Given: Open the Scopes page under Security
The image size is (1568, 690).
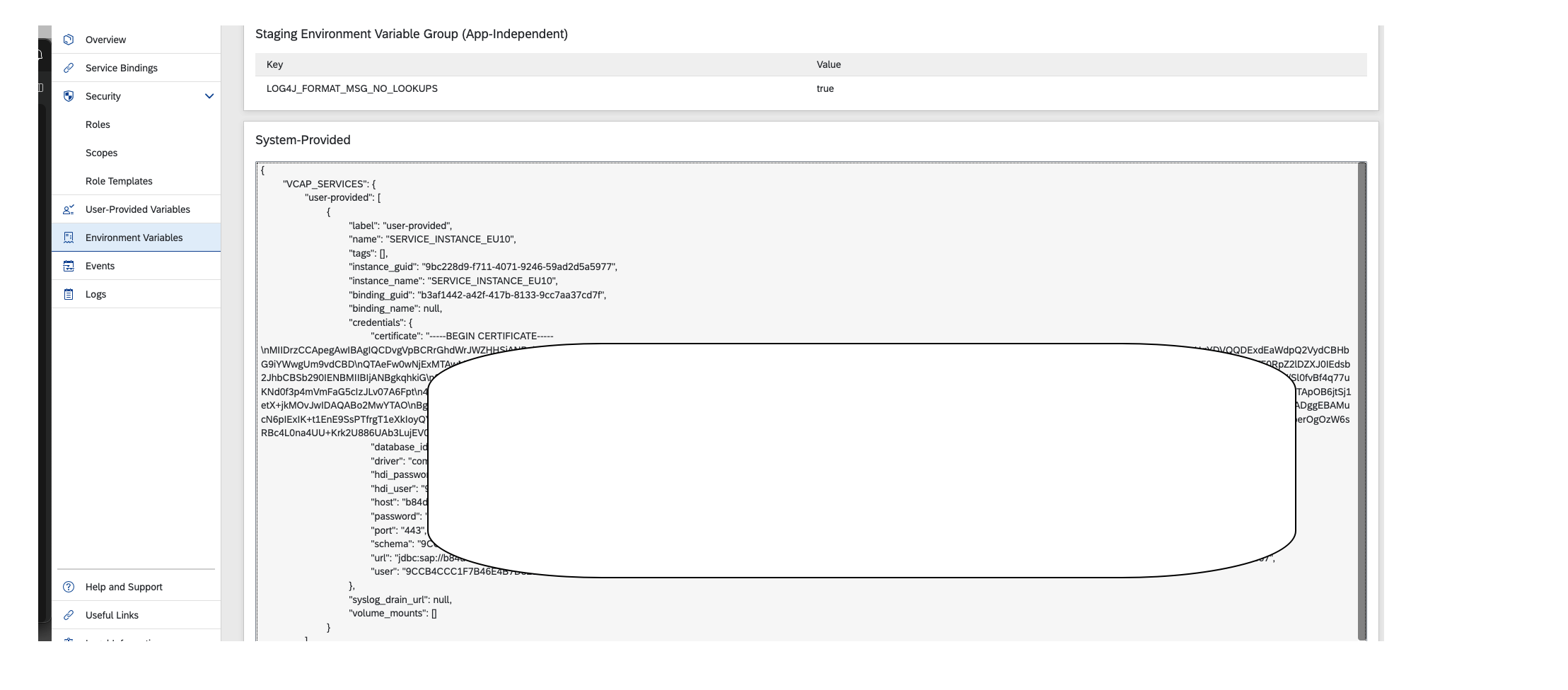Looking at the screenshot, I should pyautogui.click(x=102, y=153).
